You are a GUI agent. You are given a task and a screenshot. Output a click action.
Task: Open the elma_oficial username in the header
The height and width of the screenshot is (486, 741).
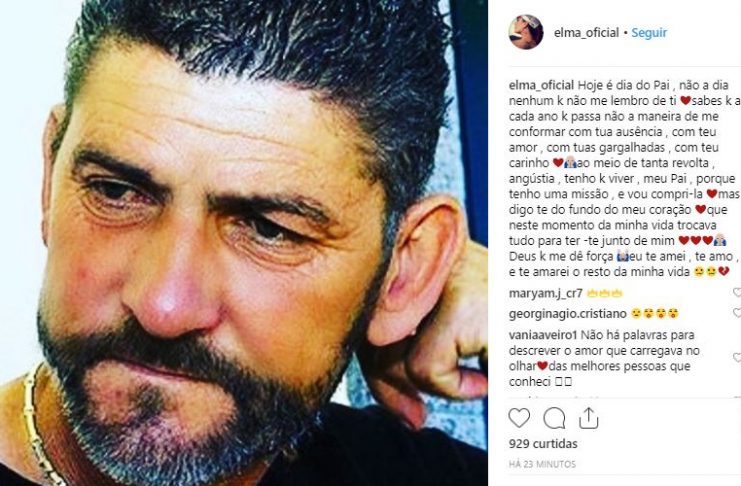click(x=586, y=33)
